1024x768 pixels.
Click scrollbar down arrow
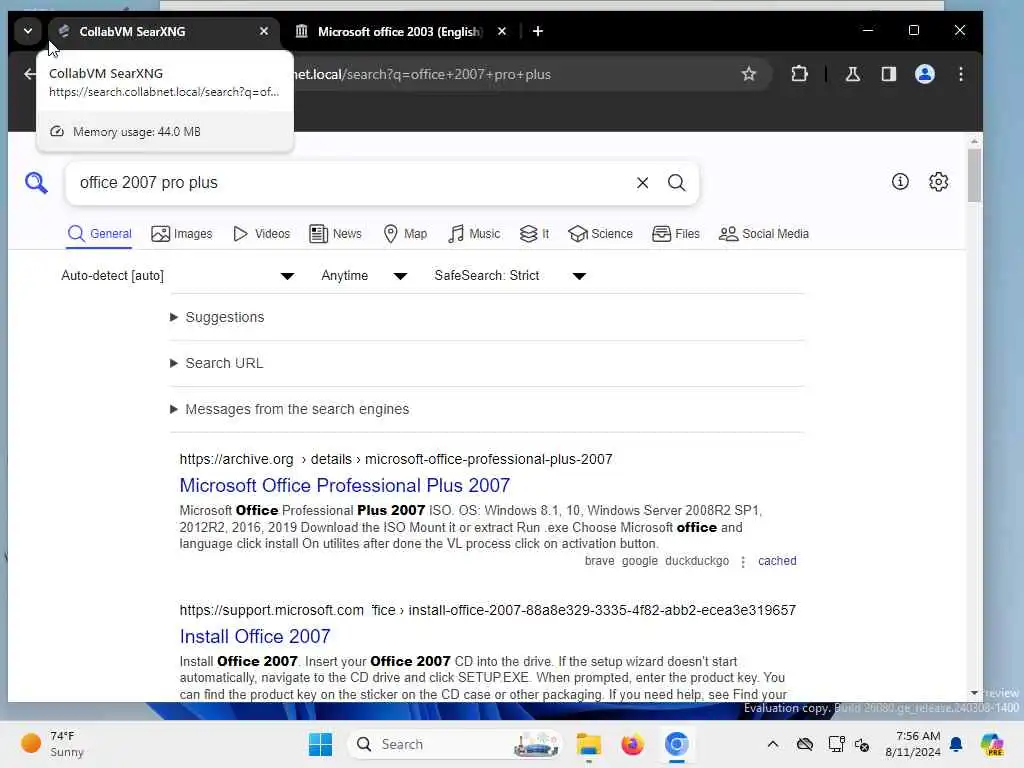click(974, 693)
